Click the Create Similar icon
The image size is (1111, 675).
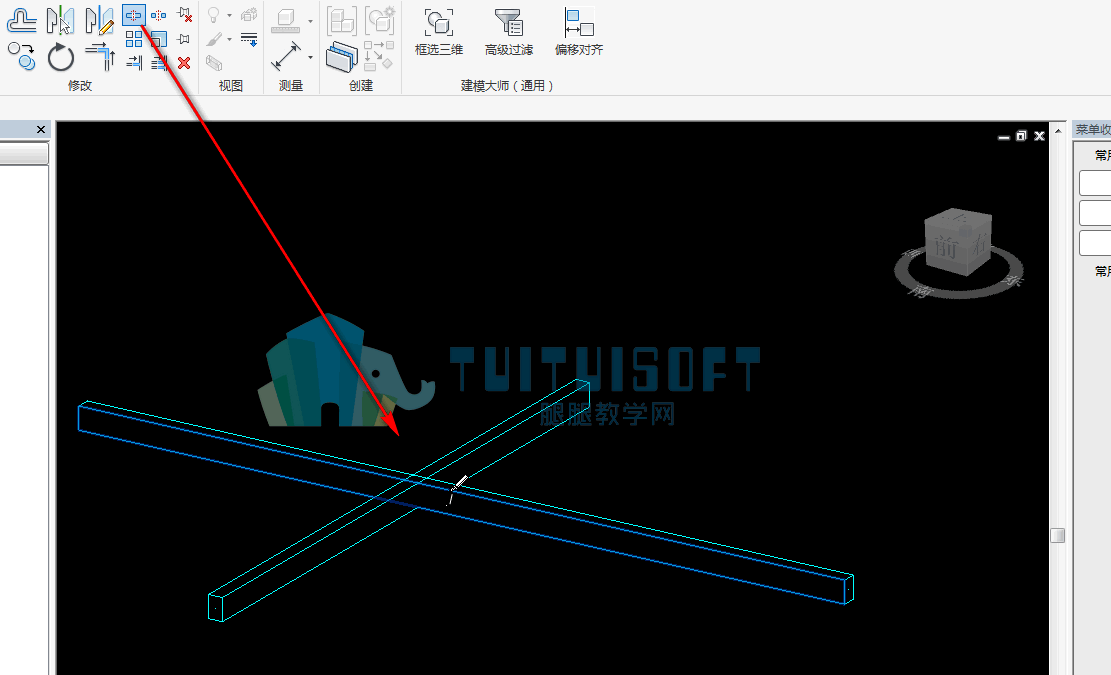click(x=379, y=55)
